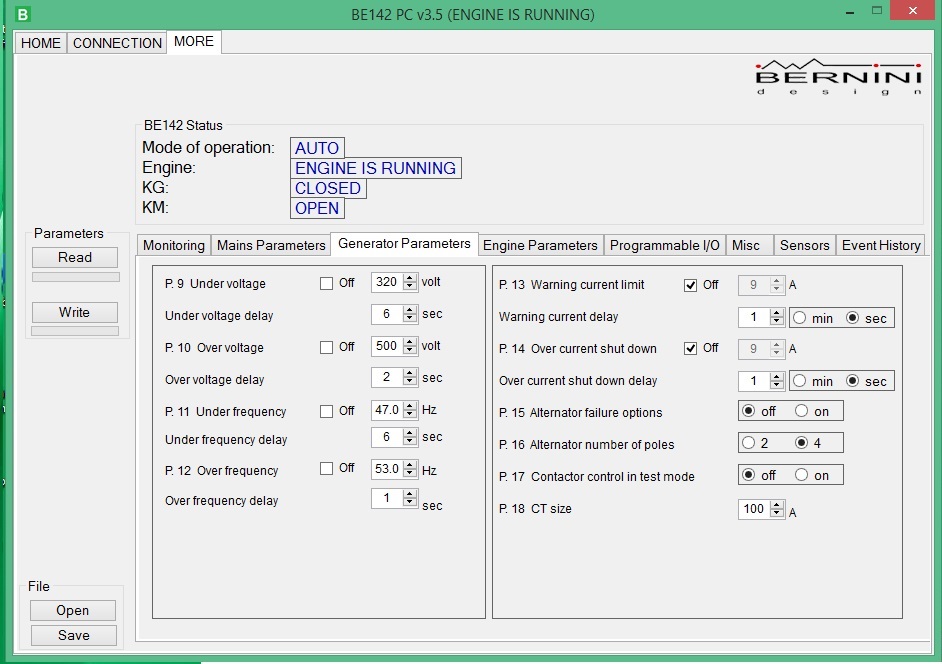
Task: Click the Under frequency 47.0 Hz field
Action: (387, 410)
